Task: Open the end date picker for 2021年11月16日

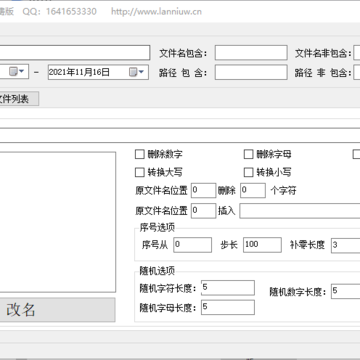Action: (x=137, y=72)
